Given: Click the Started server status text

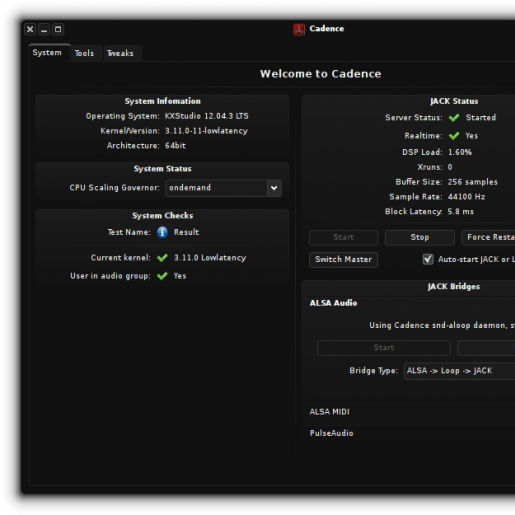Looking at the screenshot, I should pyautogui.click(x=481, y=118).
